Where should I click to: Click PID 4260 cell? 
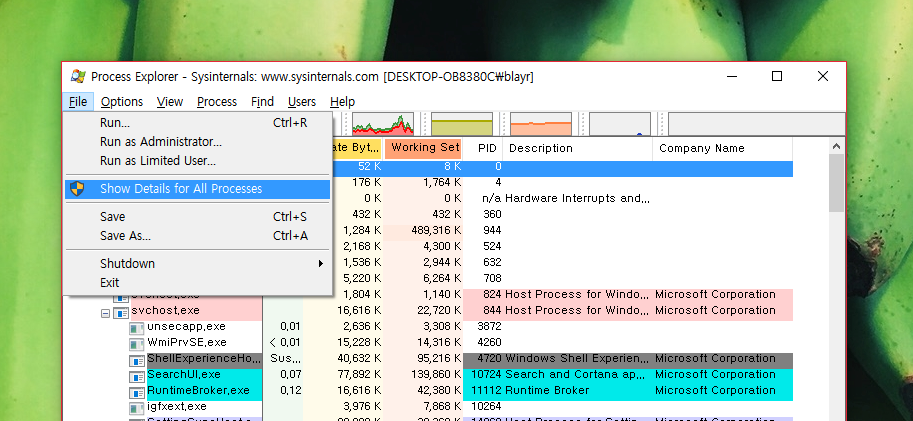[489, 342]
